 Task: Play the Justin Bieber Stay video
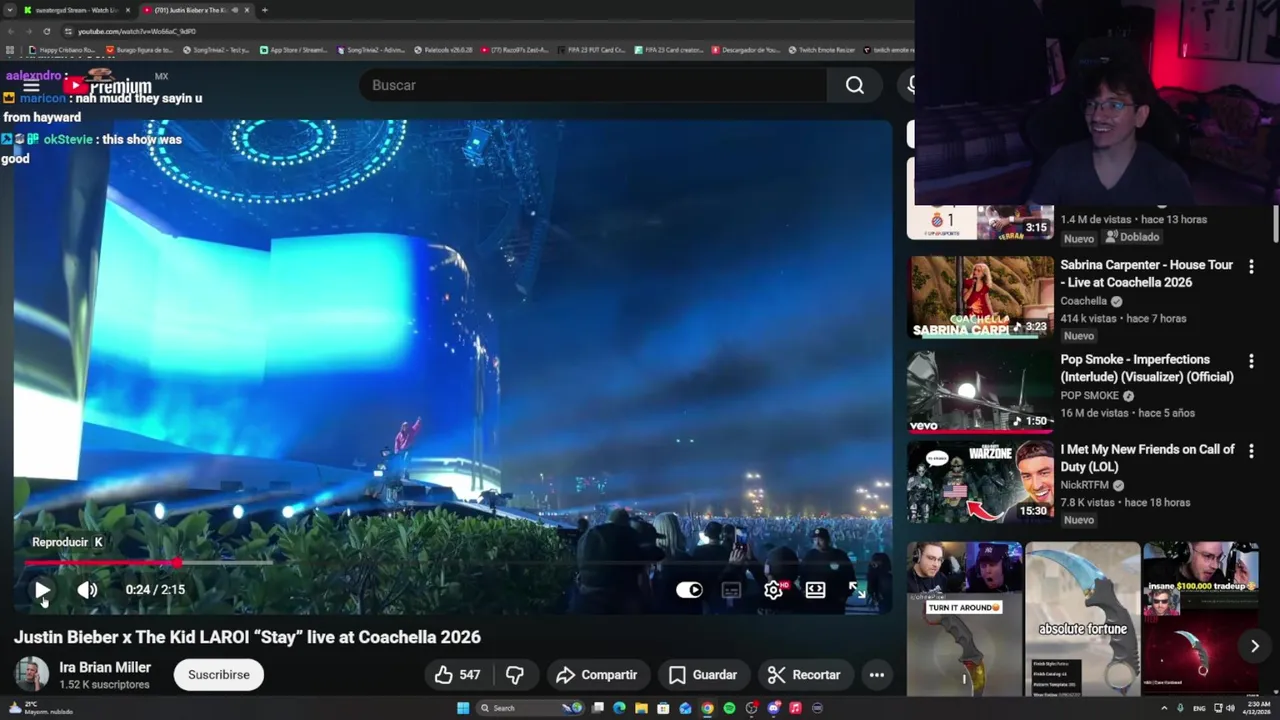(41, 590)
